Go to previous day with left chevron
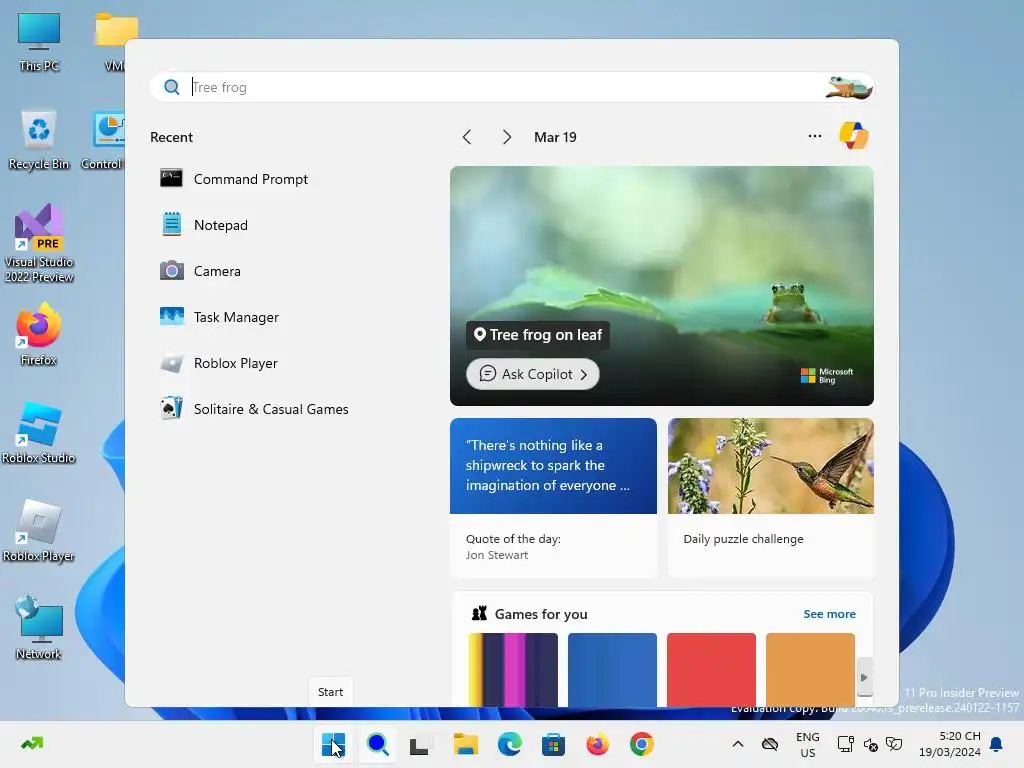Screen dimensions: 1024x768 point(466,137)
